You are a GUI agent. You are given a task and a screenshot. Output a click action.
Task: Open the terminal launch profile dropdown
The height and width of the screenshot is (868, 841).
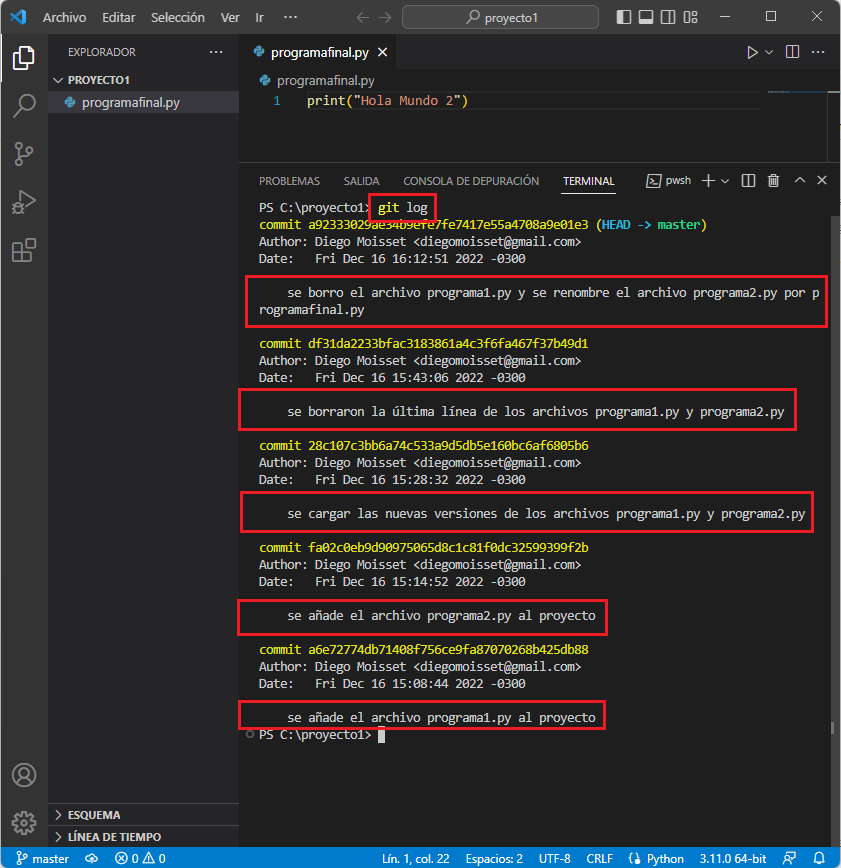coord(725,181)
